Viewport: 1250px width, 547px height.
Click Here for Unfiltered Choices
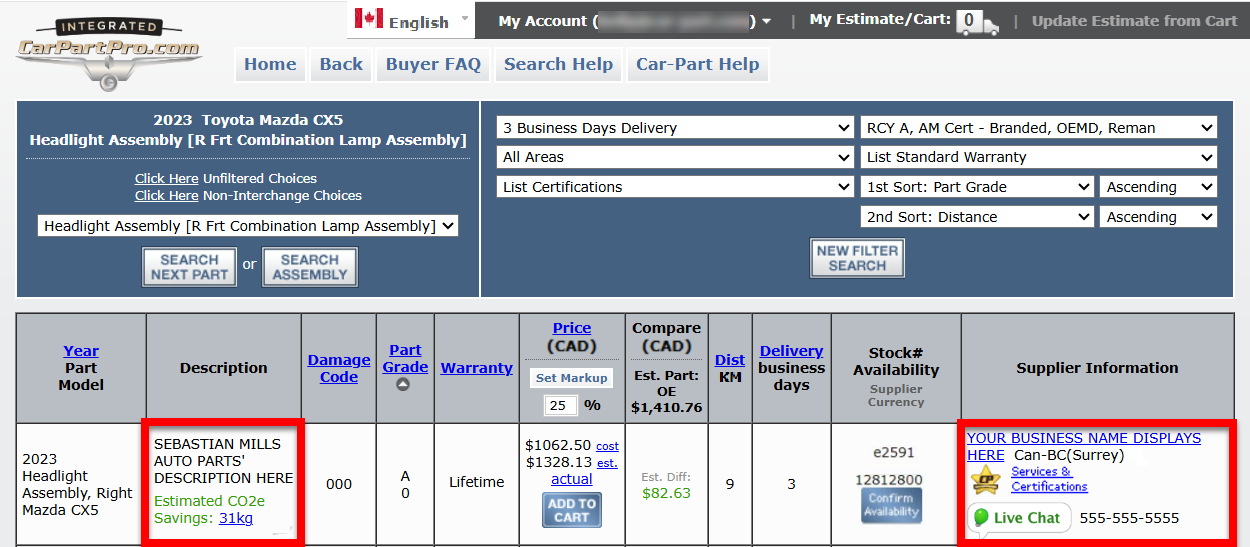coord(167,179)
